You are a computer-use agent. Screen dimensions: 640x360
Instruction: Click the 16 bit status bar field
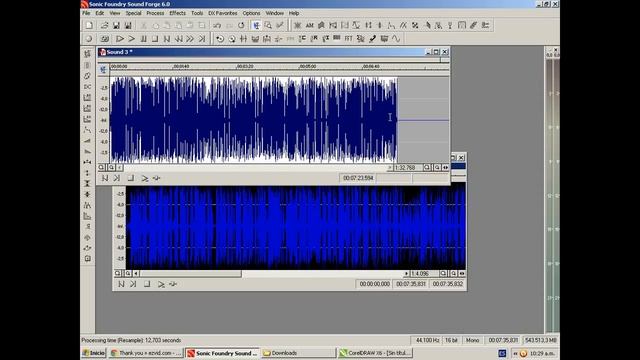[x=451, y=340]
